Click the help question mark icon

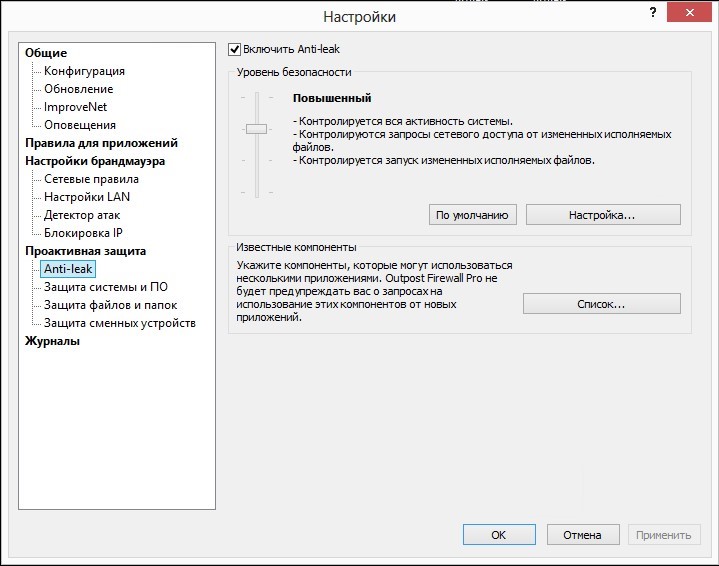pyautogui.click(x=653, y=13)
